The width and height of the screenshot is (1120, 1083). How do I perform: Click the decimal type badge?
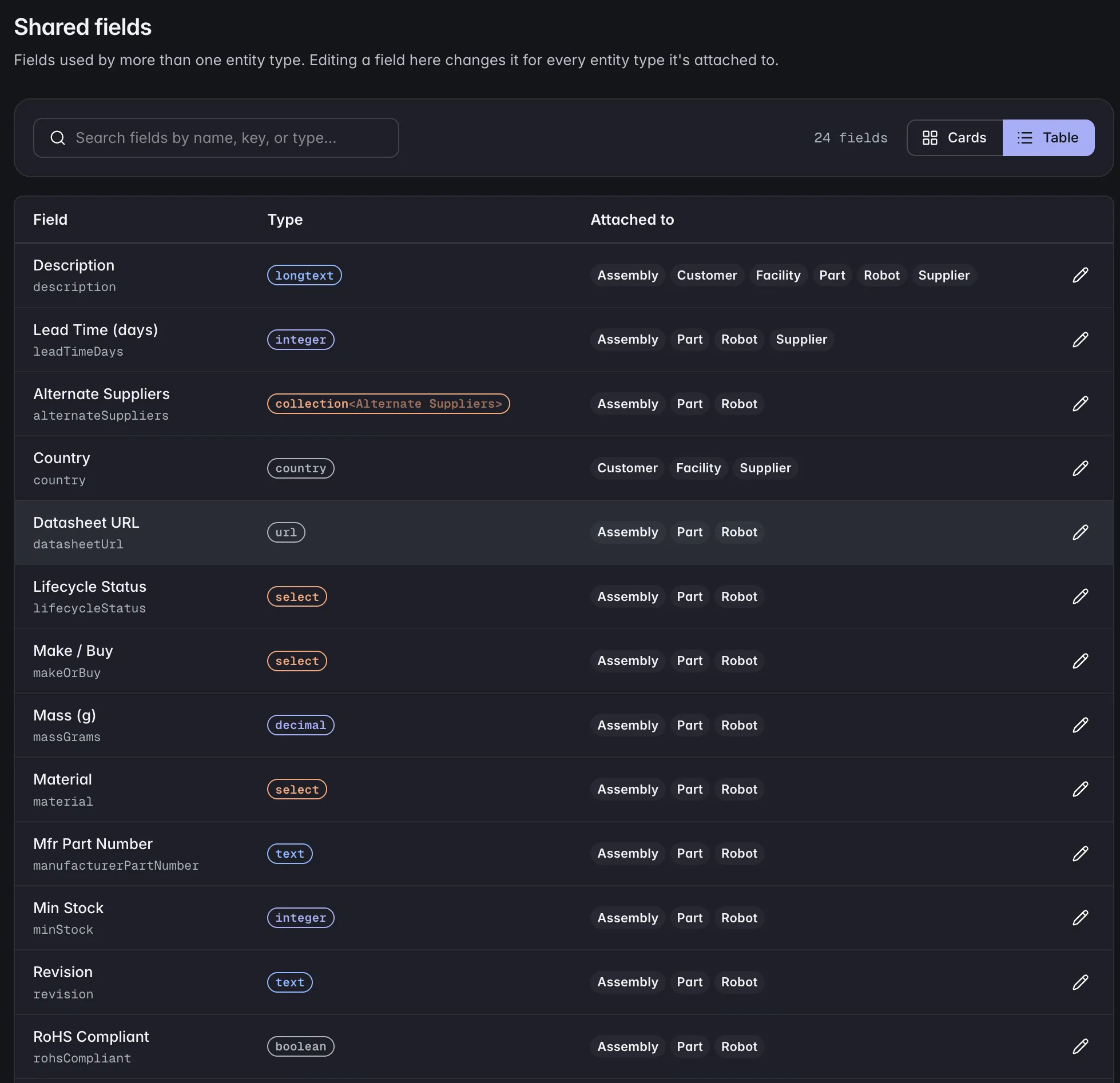(301, 725)
